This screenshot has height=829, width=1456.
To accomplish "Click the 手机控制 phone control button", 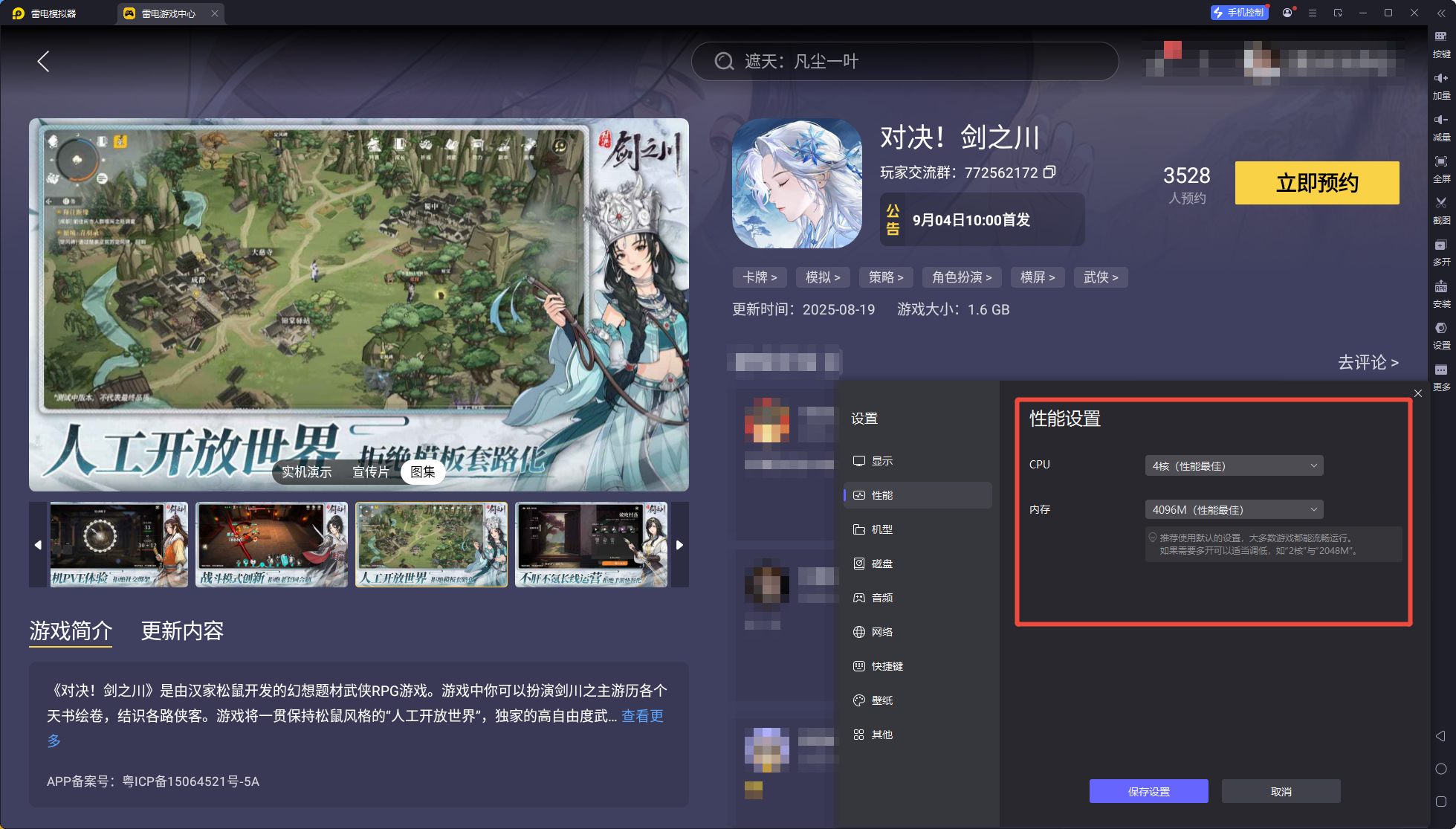I will coord(1239,13).
